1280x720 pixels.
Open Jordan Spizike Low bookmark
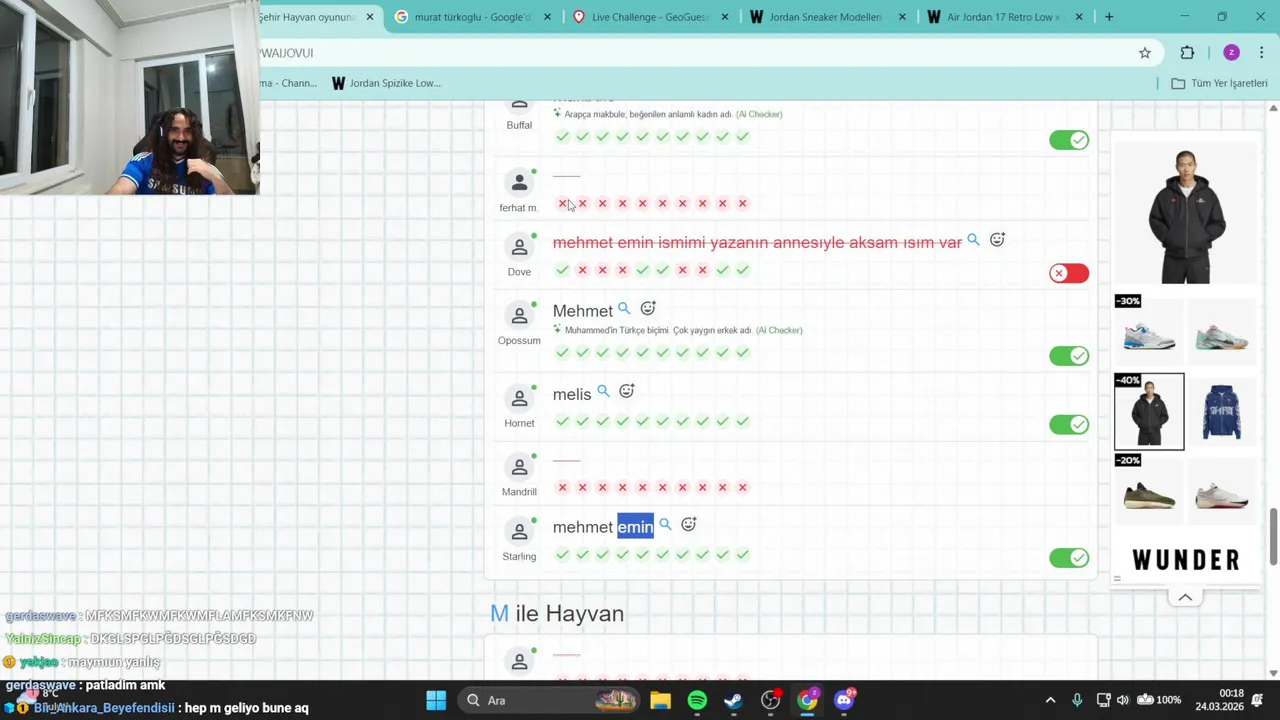(x=386, y=83)
